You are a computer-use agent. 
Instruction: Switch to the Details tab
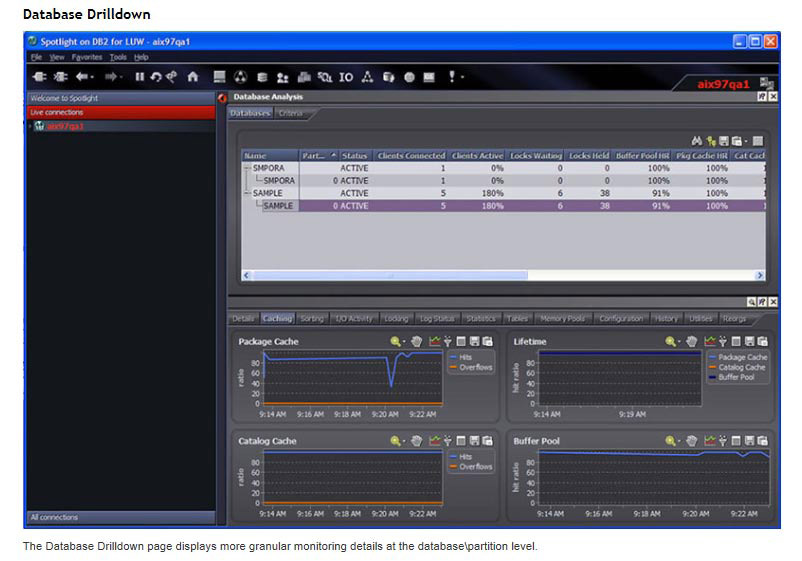point(243,318)
